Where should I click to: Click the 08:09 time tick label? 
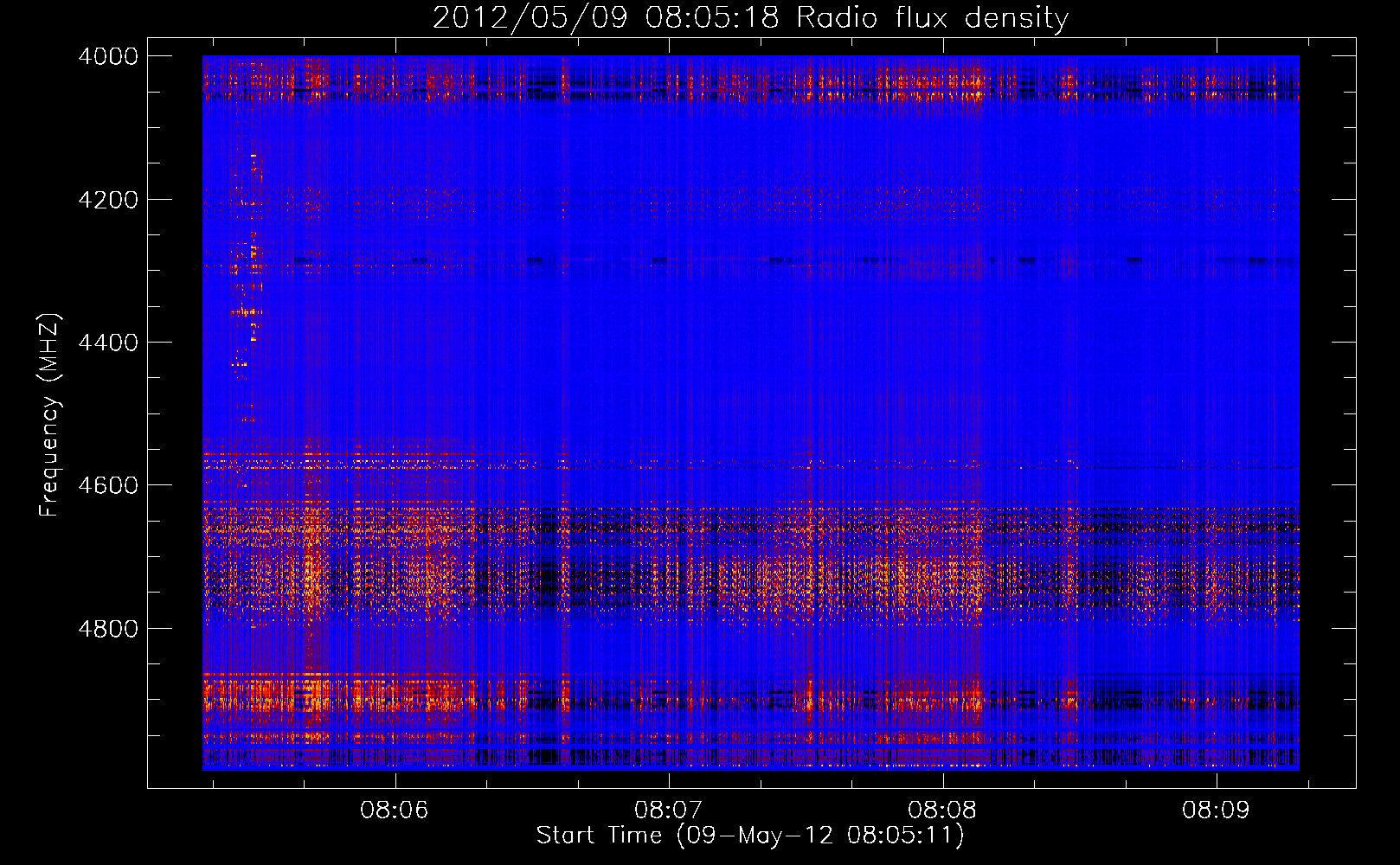tap(1217, 811)
